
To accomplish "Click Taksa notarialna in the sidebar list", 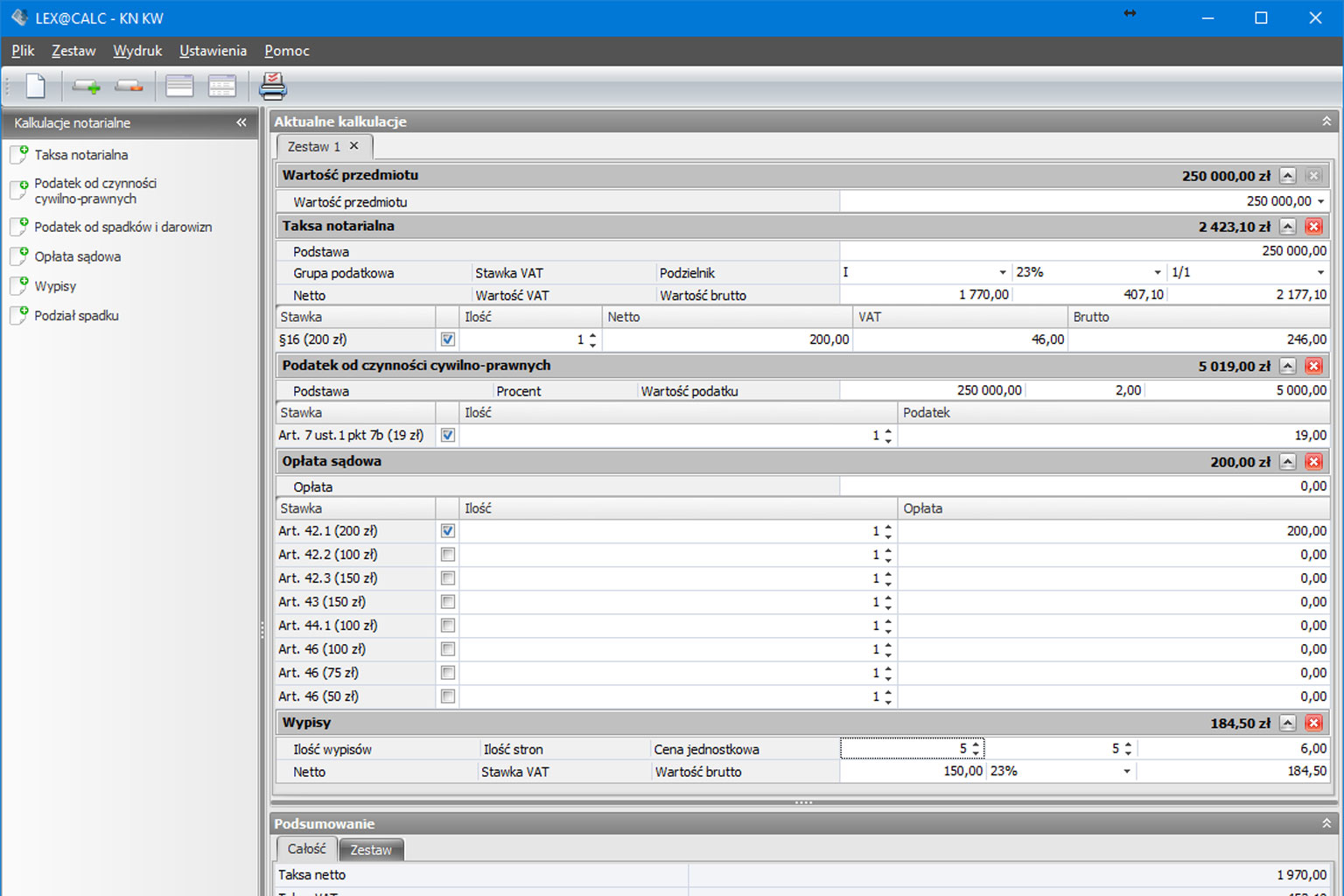I will pyautogui.click(x=80, y=155).
